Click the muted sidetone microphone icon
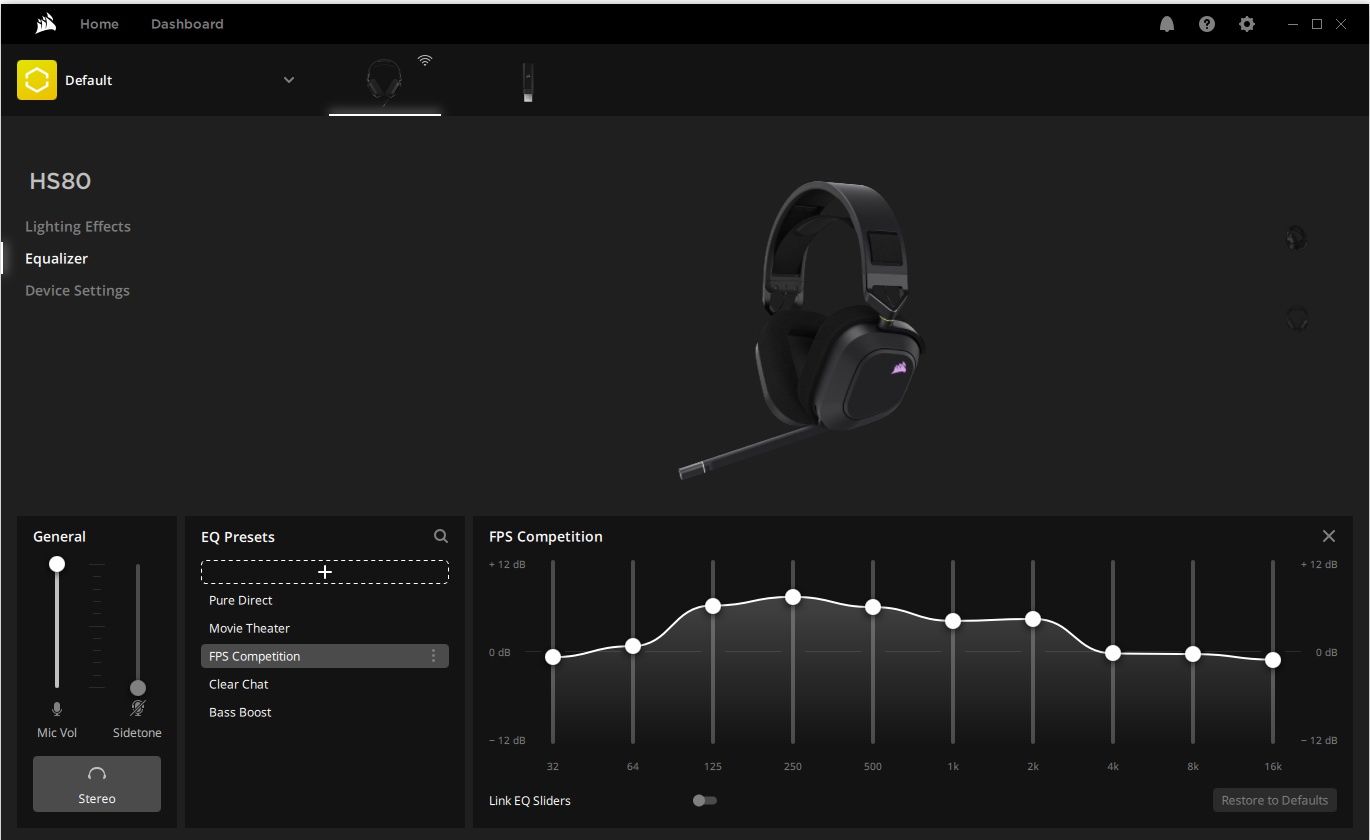1370x840 pixels. [138, 709]
